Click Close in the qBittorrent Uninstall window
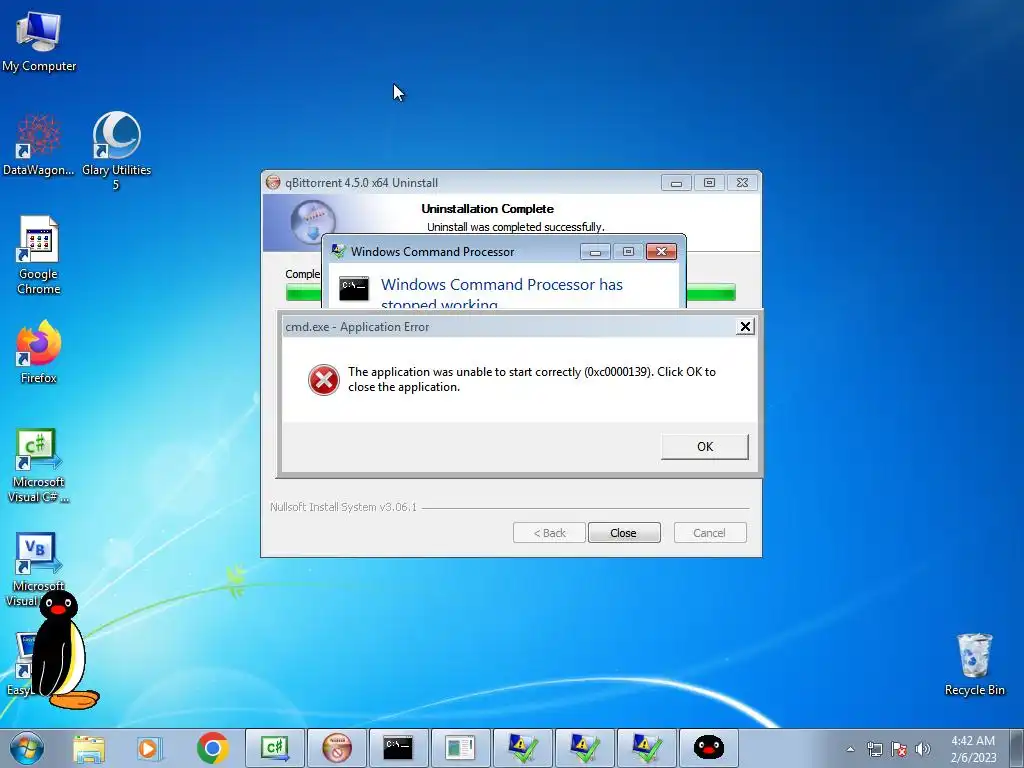 624,533
